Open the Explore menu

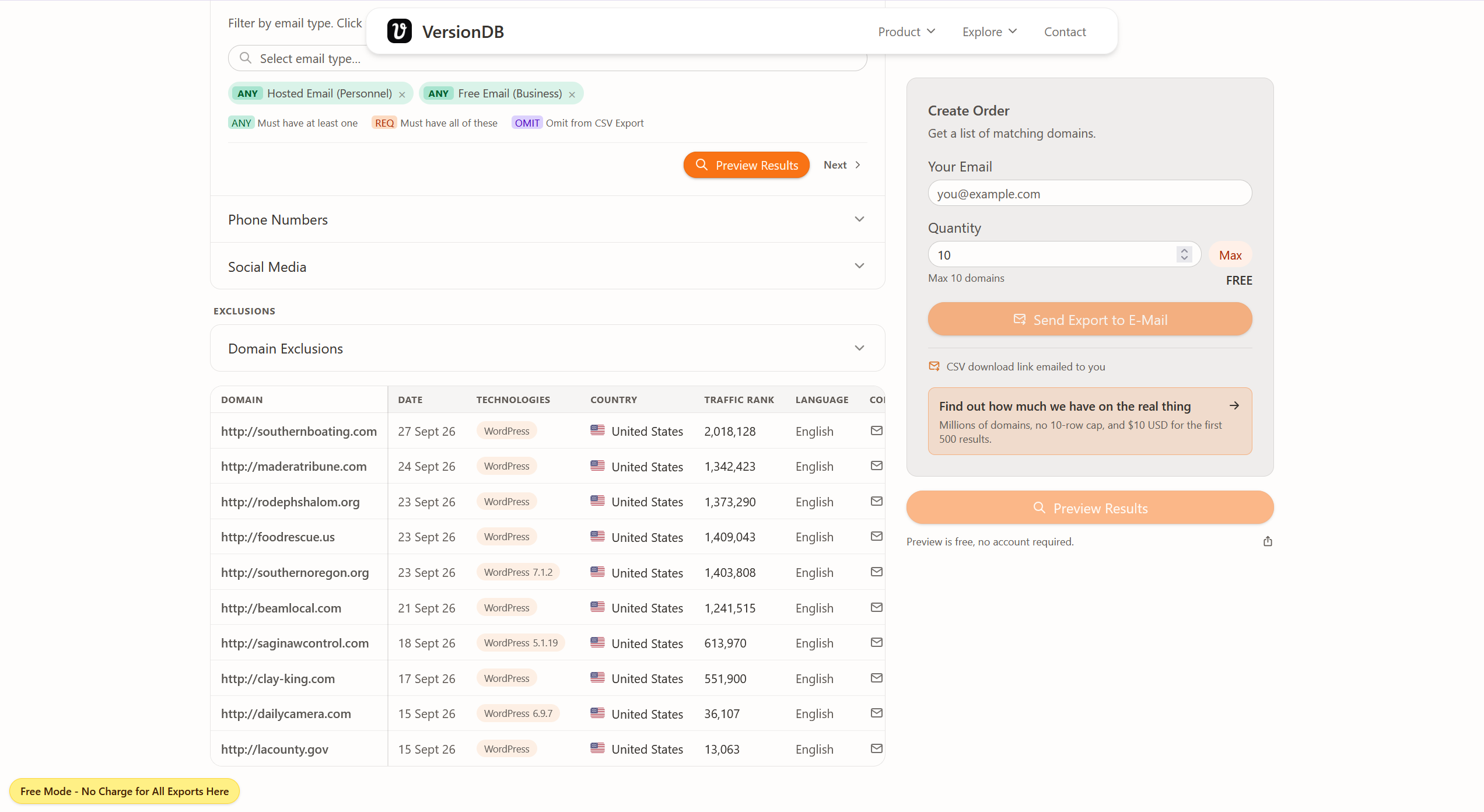[989, 32]
